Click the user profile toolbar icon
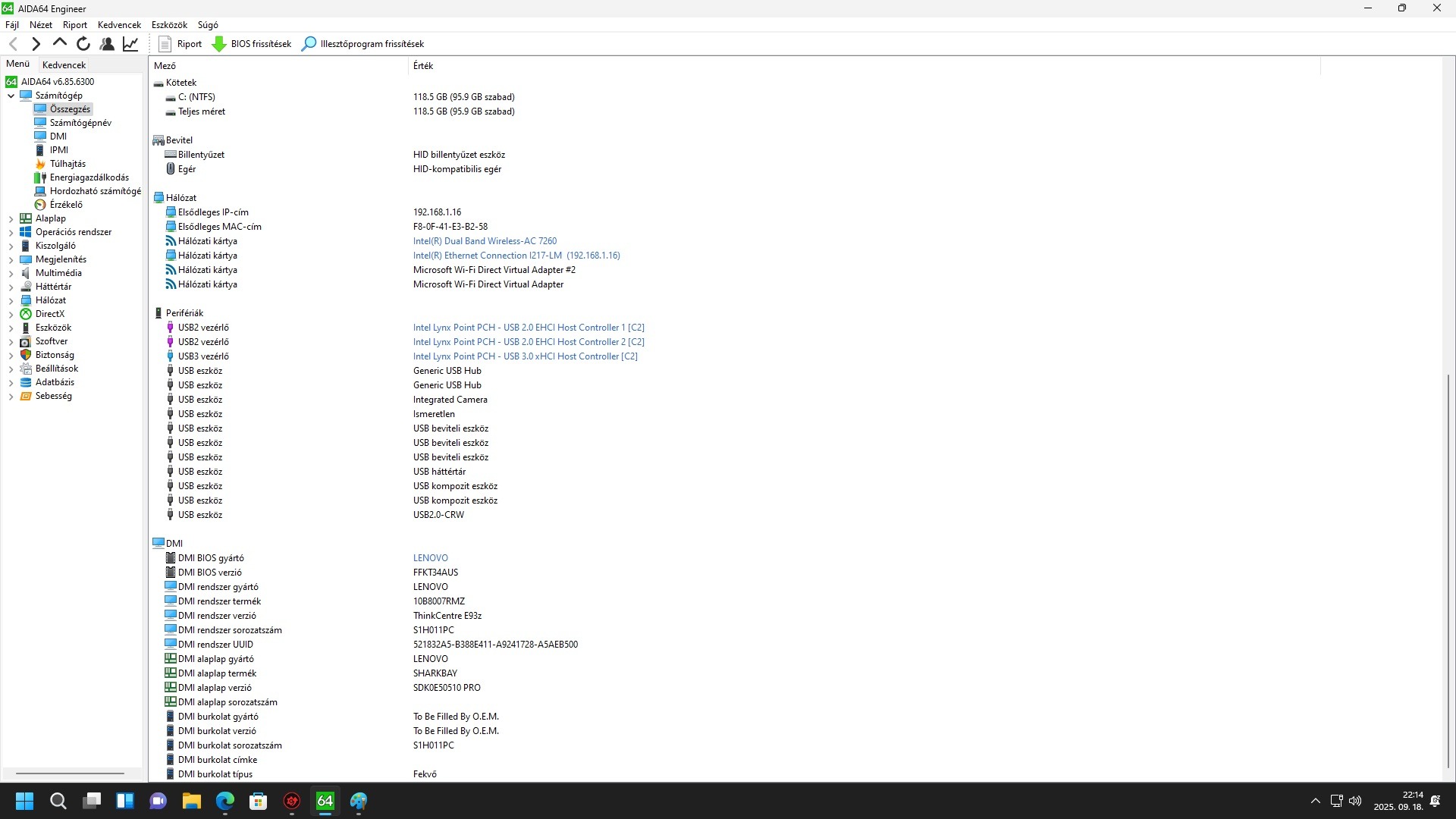 click(107, 44)
